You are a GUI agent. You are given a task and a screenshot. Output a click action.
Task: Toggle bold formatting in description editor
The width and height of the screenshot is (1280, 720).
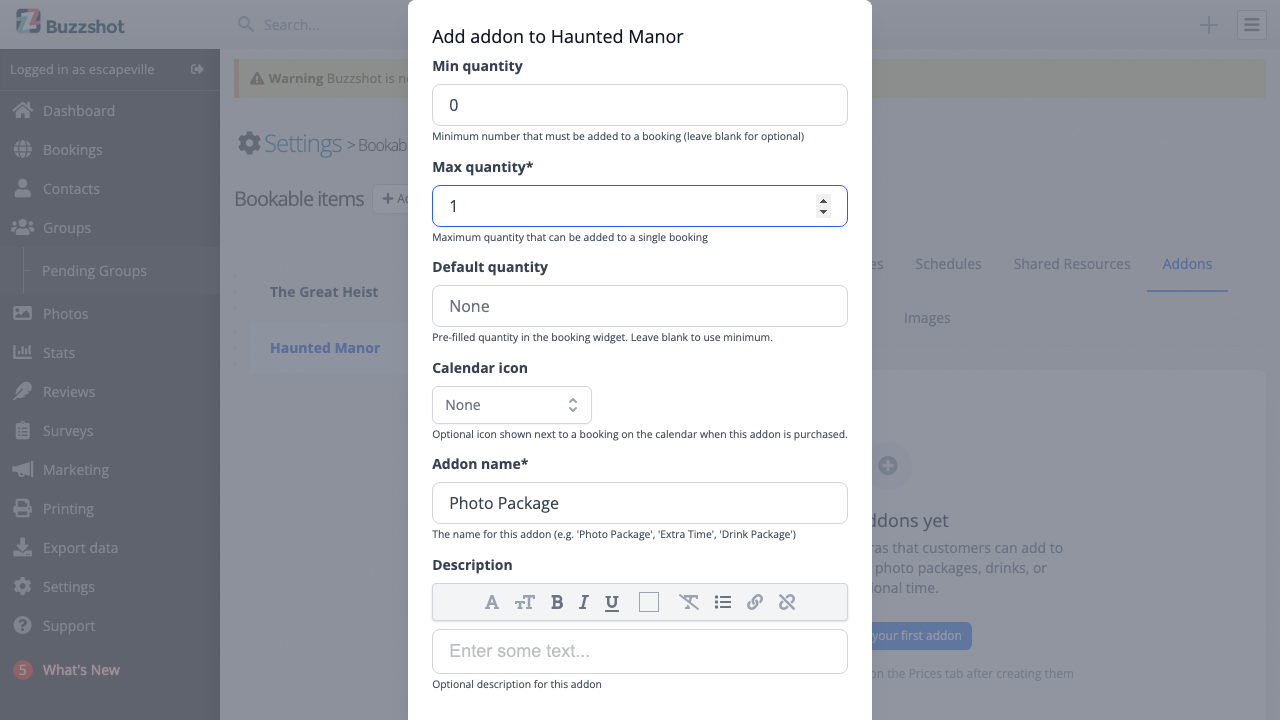tap(557, 602)
